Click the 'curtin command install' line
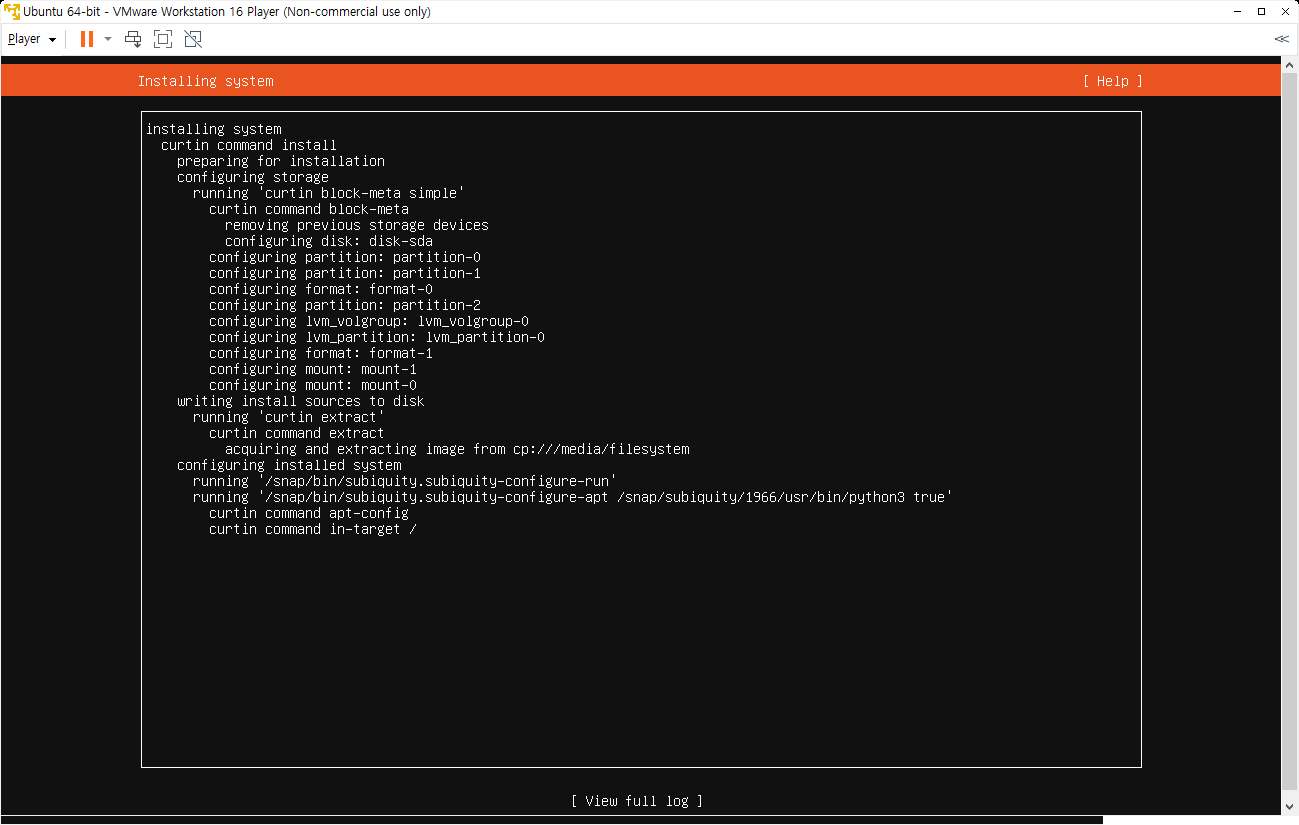 point(249,145)
